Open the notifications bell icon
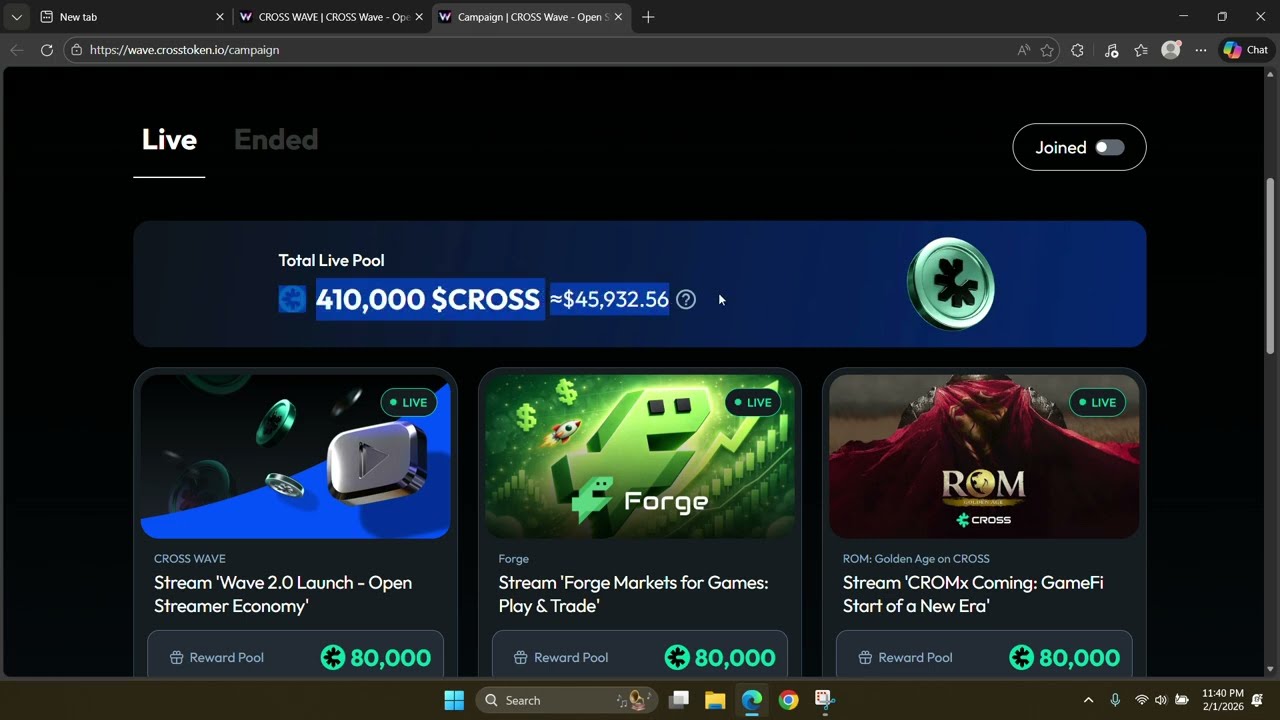The height and width of the screenshot is (720, 1280). tap(1257, 700)
